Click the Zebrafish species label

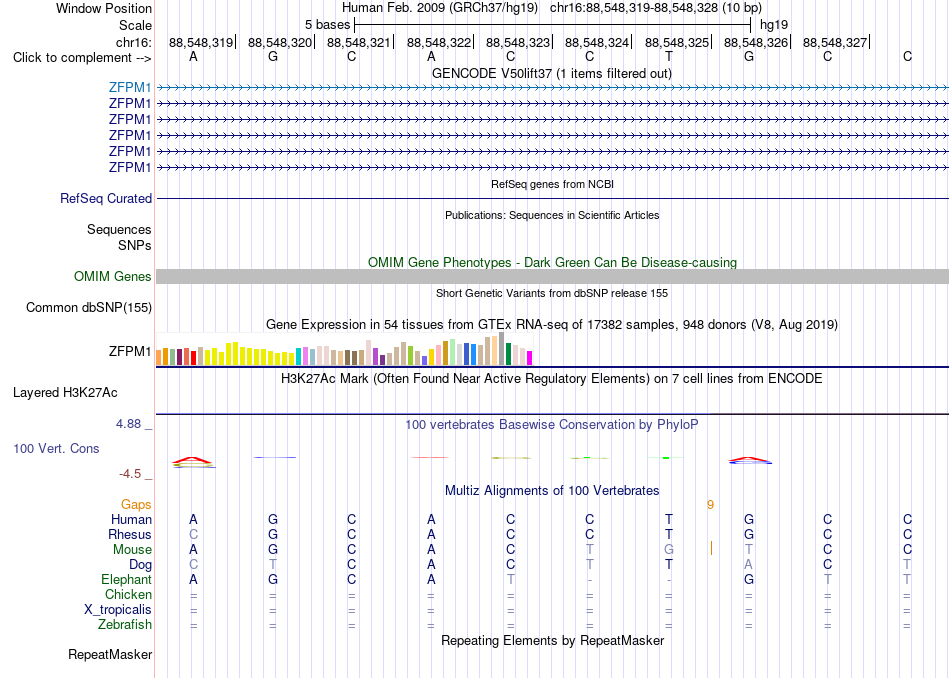(125, 624)
